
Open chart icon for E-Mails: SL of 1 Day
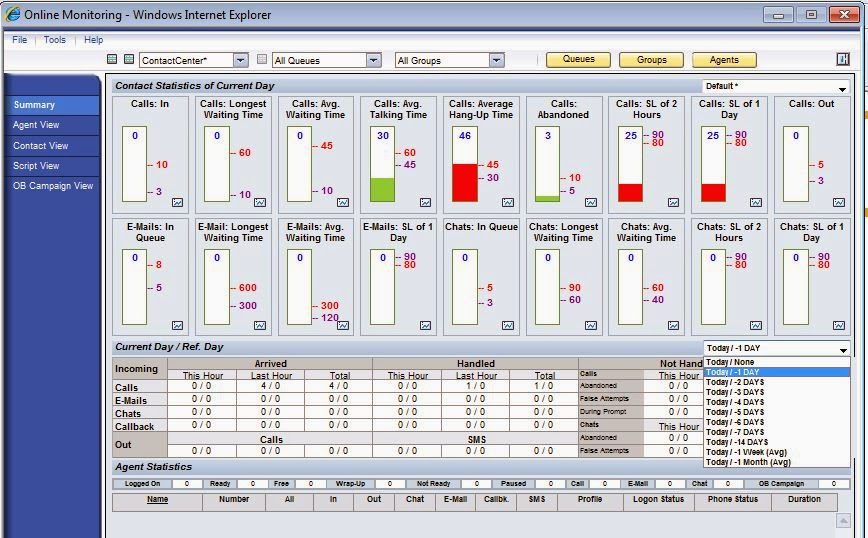425,325
